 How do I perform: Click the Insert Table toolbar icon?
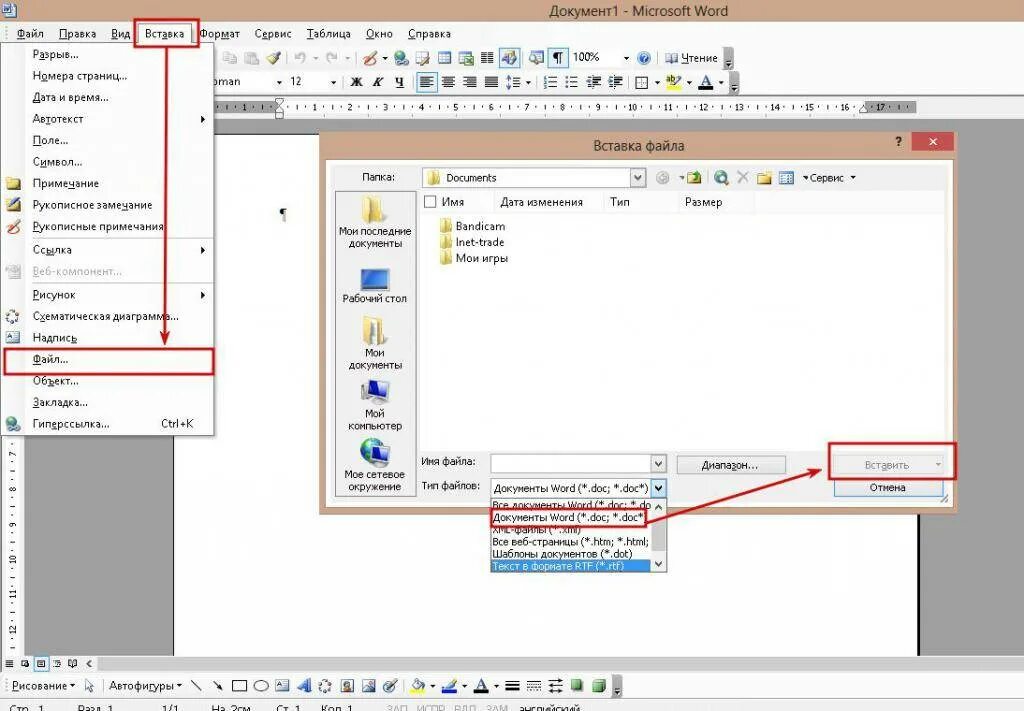[445, 58]
